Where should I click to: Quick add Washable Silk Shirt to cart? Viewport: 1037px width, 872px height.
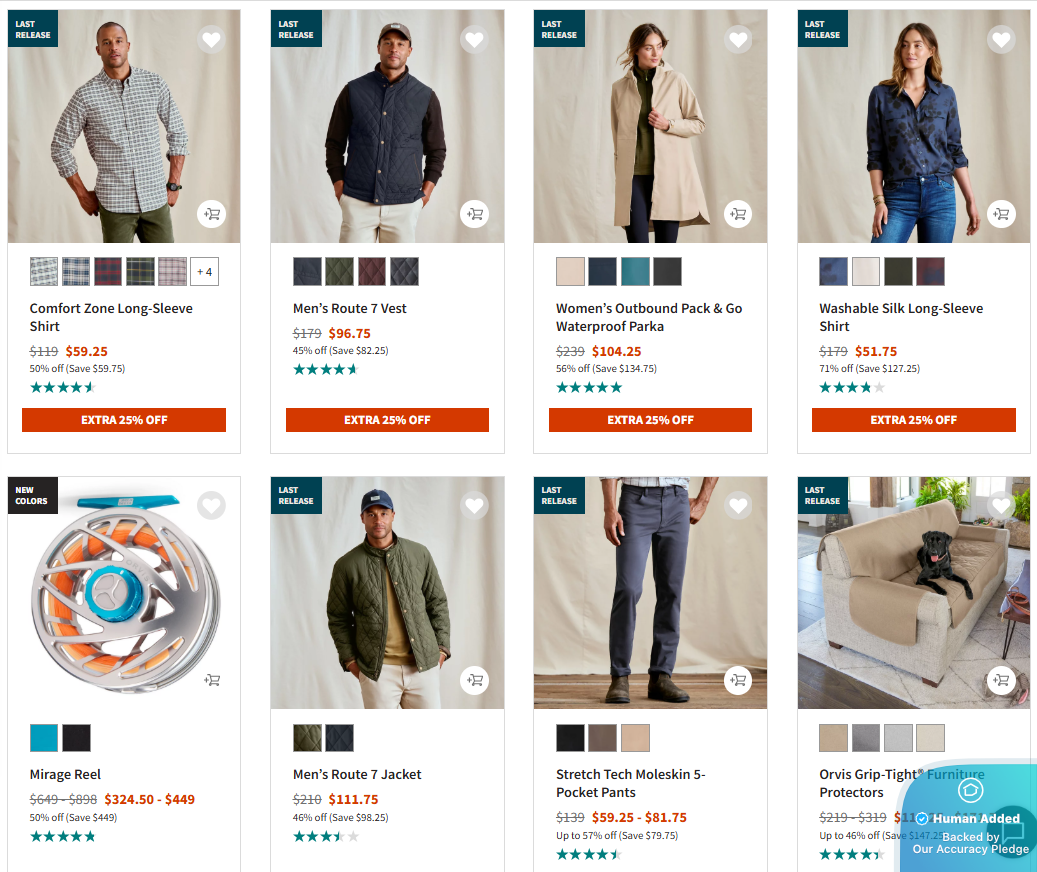(x=1001, y=213)
